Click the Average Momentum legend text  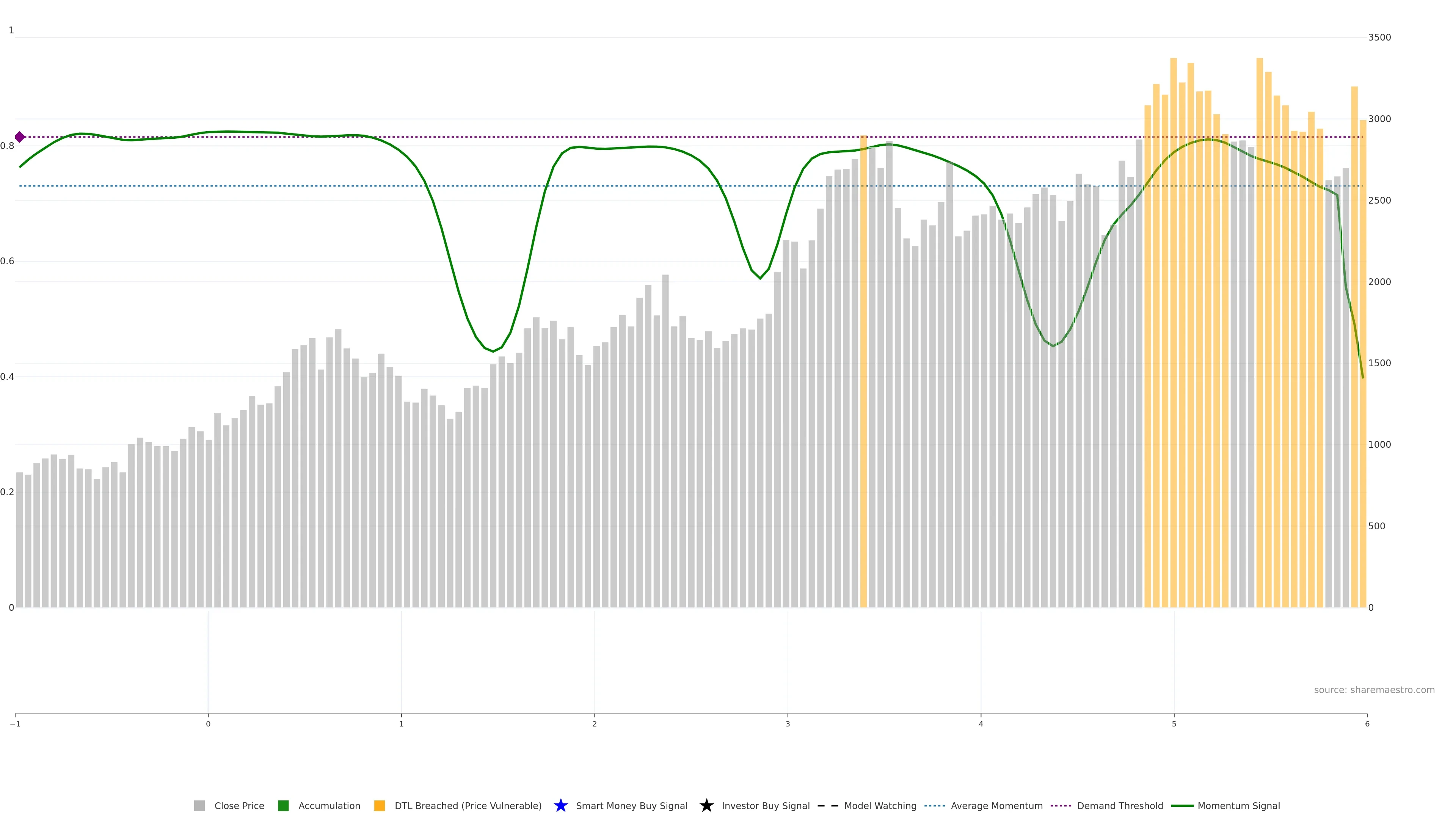pyautogui.click(x=996, y=805)
